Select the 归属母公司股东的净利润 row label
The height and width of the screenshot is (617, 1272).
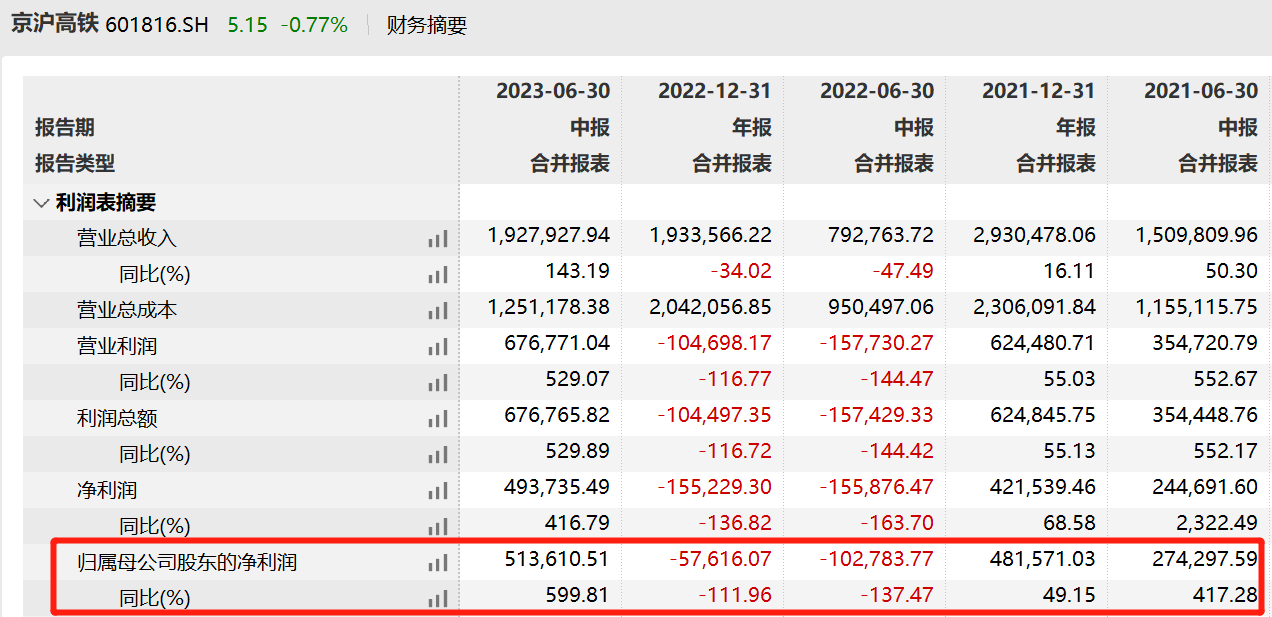(187, 562)
